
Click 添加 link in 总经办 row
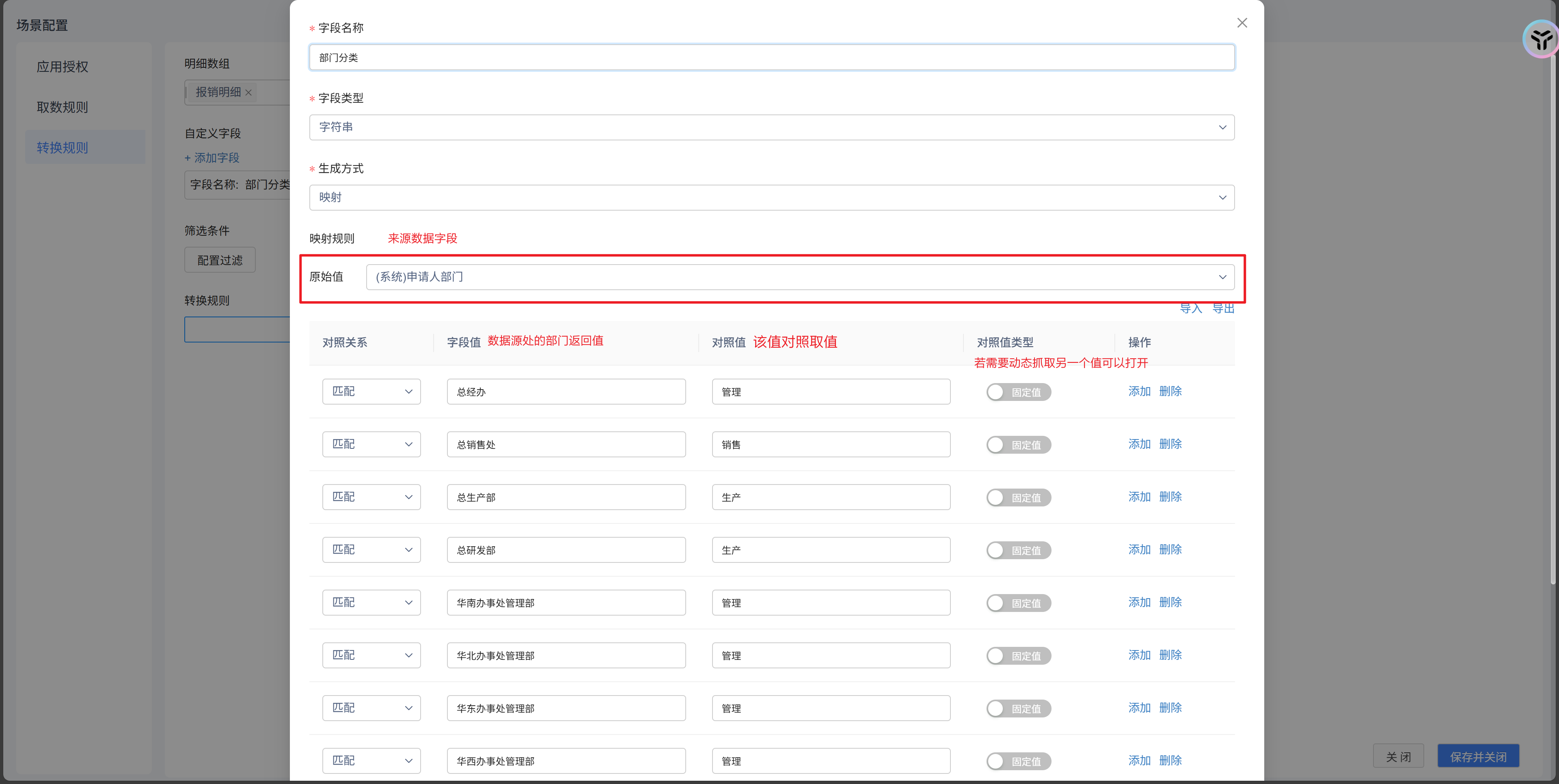click(1139, 392)
